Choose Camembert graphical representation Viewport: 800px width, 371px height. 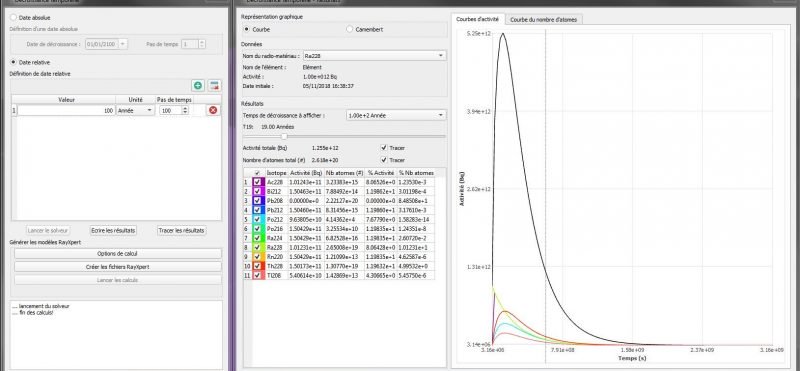point(349,30)
